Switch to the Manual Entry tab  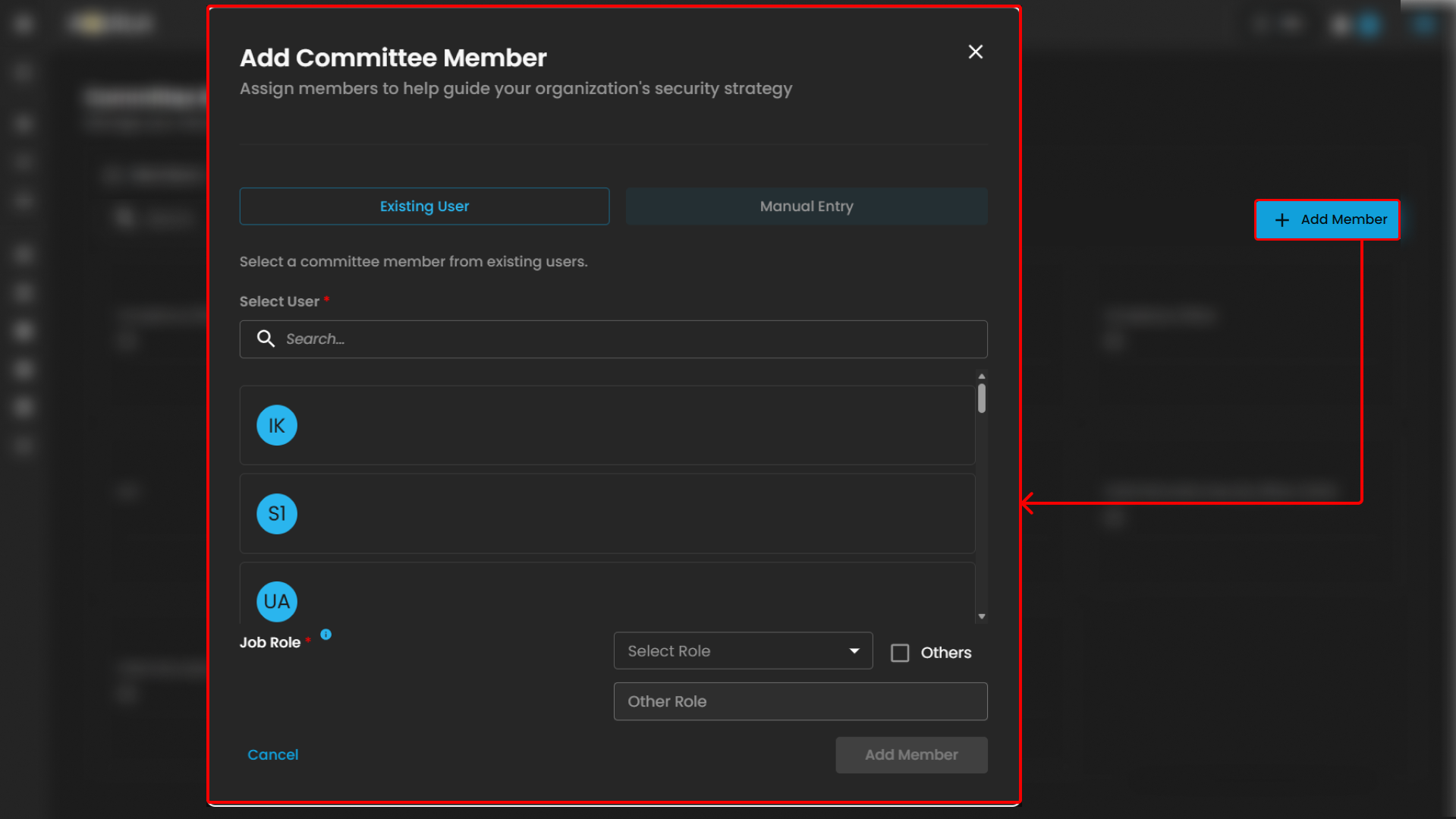click(x=807, y=206)
